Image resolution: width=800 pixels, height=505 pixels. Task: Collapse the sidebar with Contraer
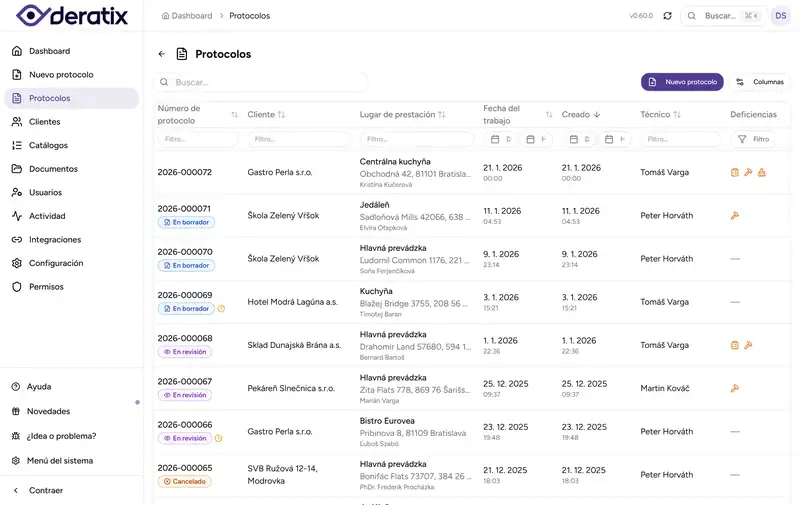[46, 490]
